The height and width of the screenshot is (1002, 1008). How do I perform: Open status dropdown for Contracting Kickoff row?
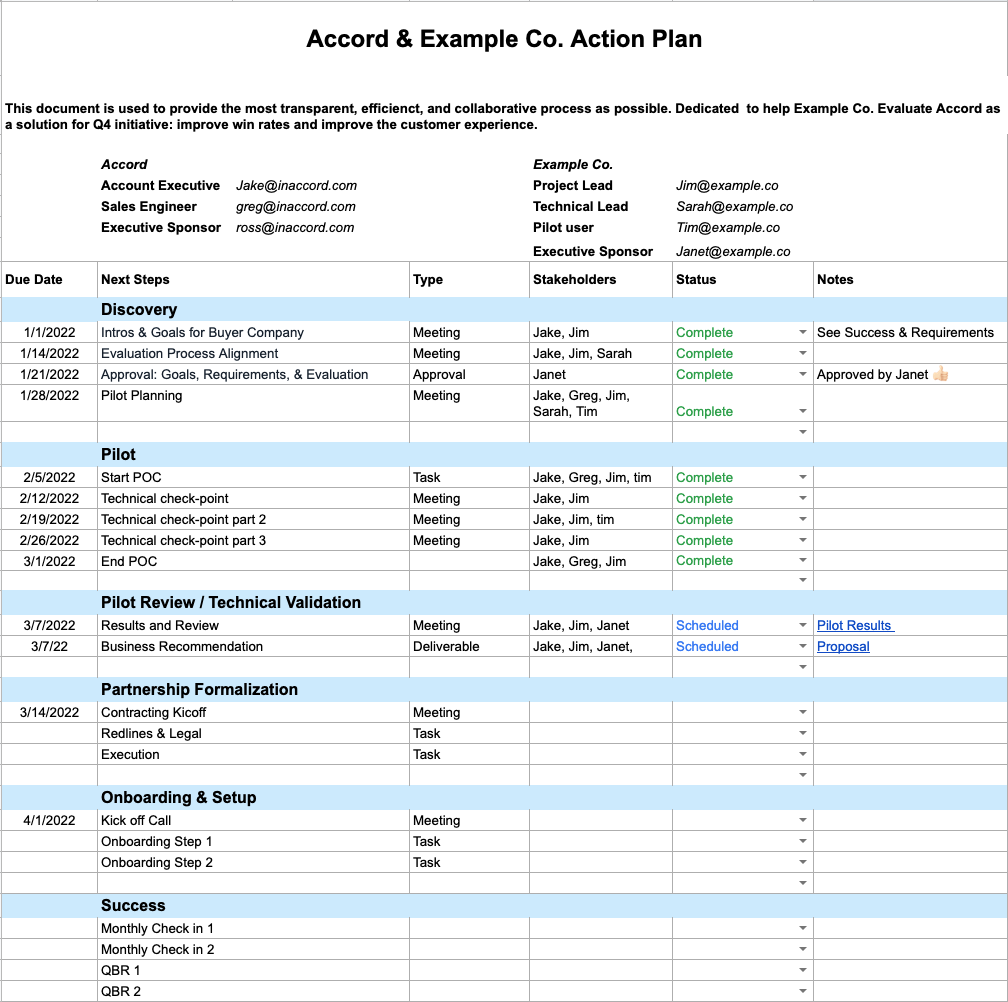click(x=802, y=712)
